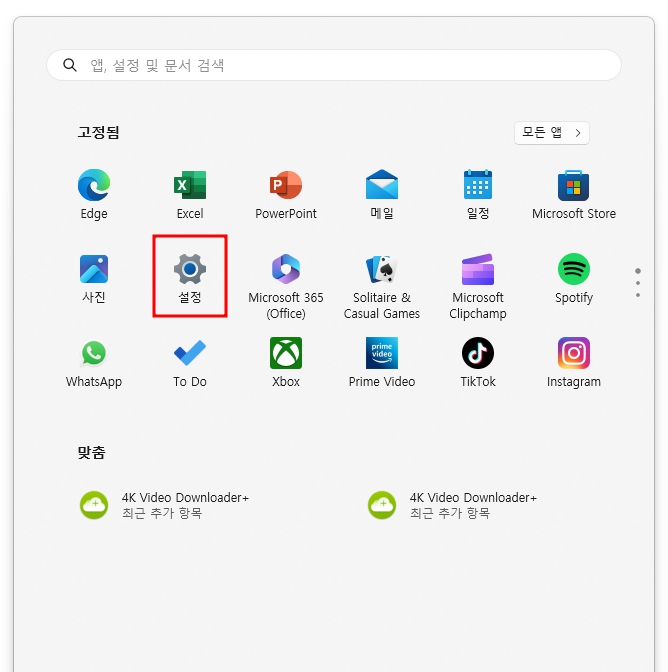
Task: Open 설정 settings gear icon
Action: (190, 269)
